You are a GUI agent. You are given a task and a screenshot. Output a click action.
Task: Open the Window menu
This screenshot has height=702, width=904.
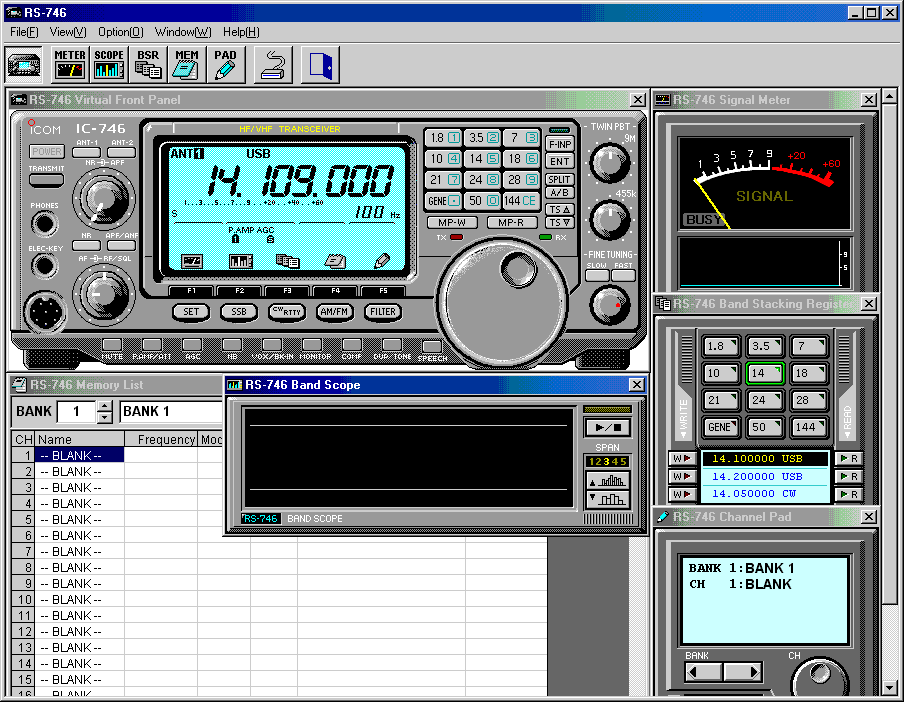183,32
